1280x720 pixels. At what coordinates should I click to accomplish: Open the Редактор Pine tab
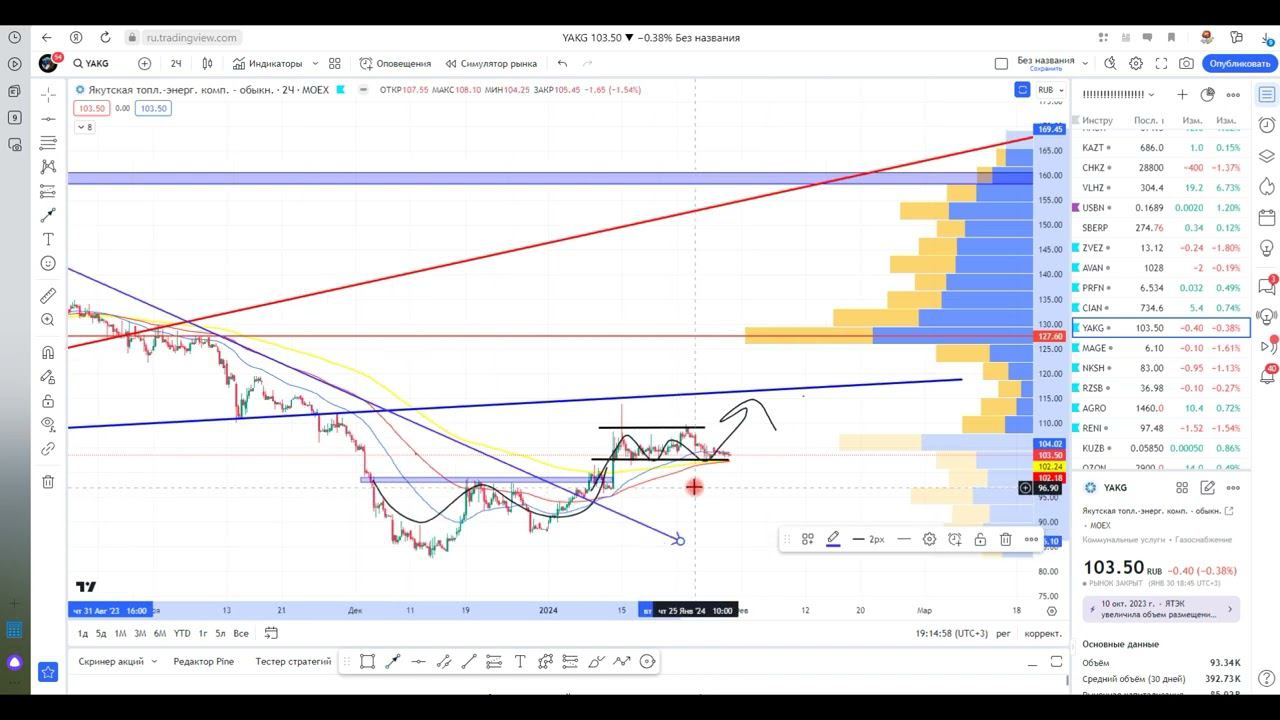[203, 661]
